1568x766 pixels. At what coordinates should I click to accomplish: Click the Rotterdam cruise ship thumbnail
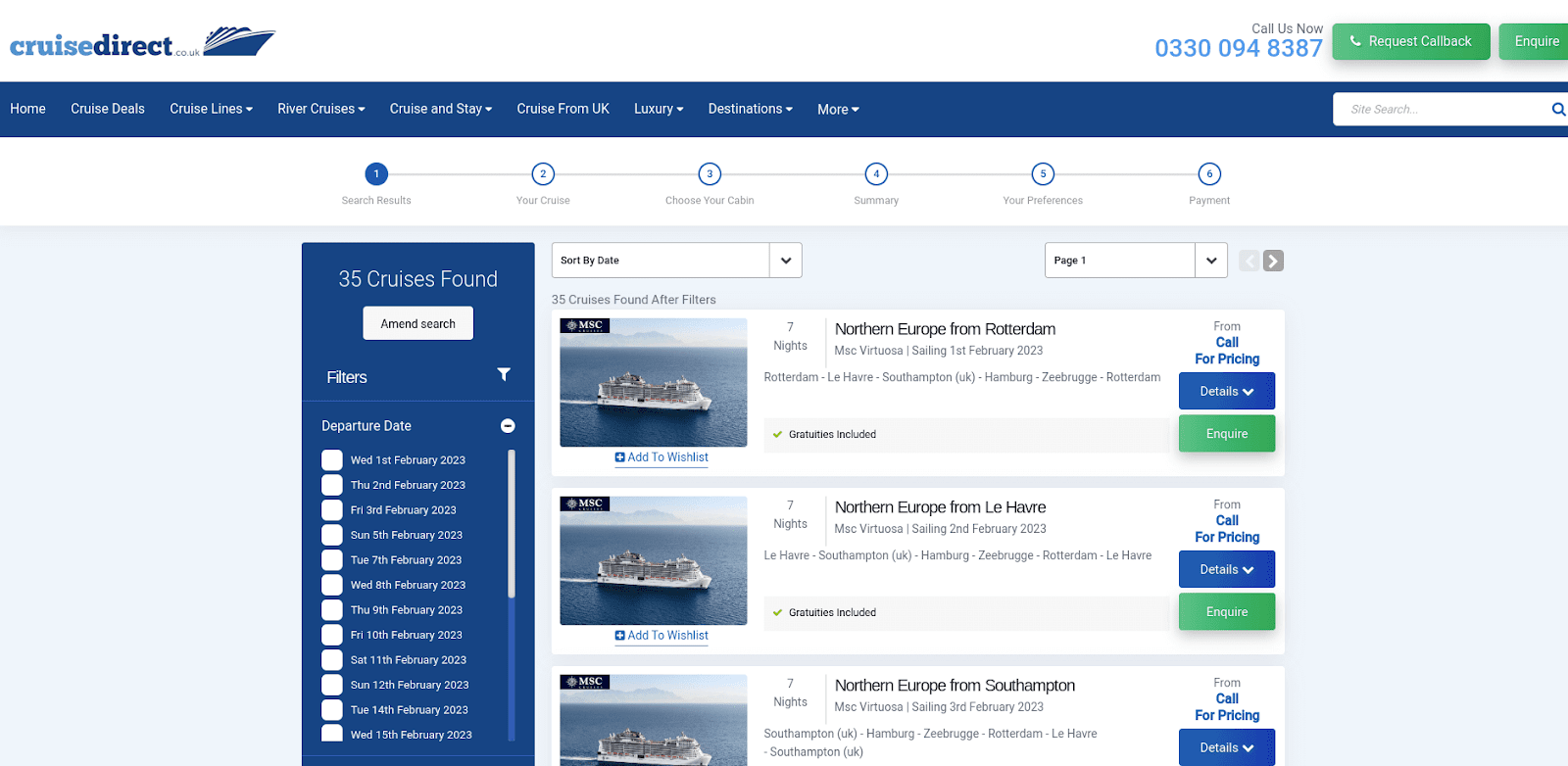pos(654,382)
